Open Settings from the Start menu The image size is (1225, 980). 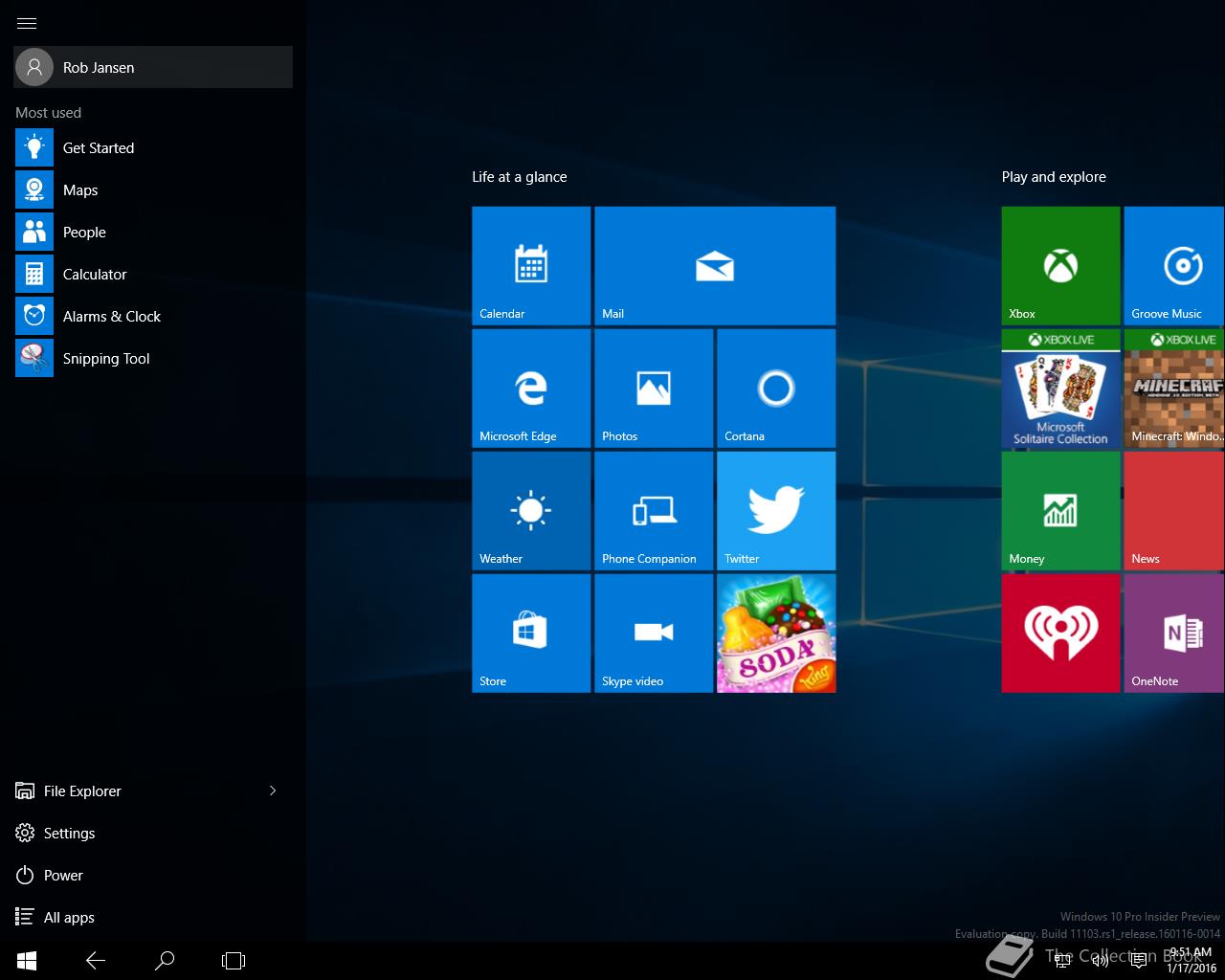(69, 833)
